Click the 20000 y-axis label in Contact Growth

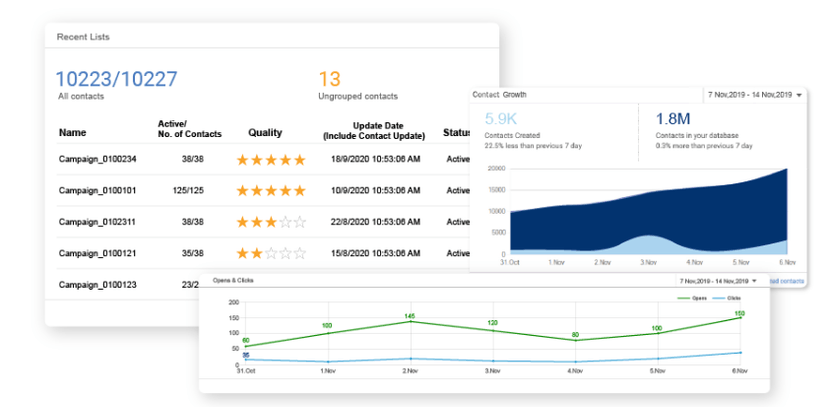pyautogui.click(x=496, y=169)
